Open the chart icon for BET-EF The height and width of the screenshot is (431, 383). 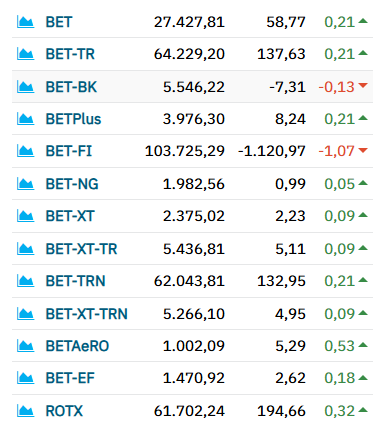point(25,378)
